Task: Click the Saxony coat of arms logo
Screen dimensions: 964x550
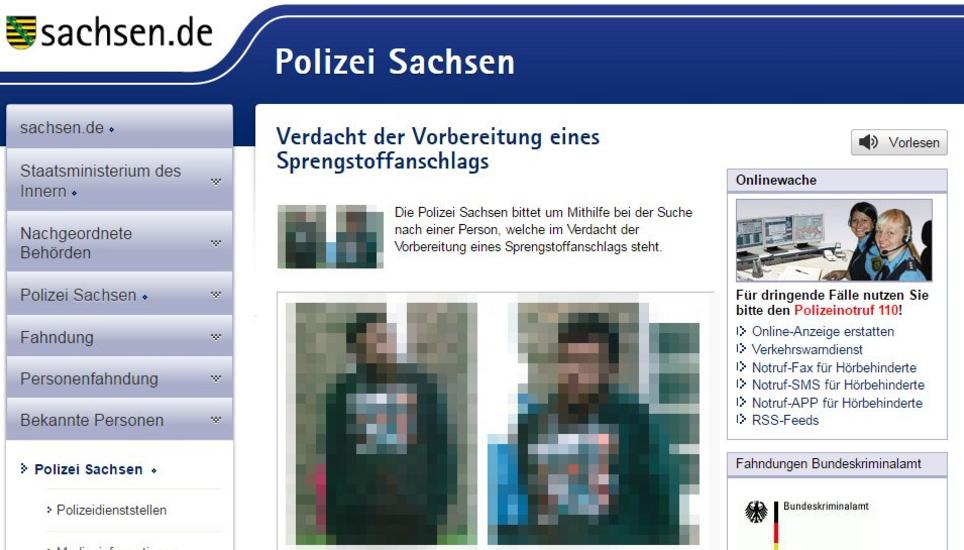Action: coord(22,33)
